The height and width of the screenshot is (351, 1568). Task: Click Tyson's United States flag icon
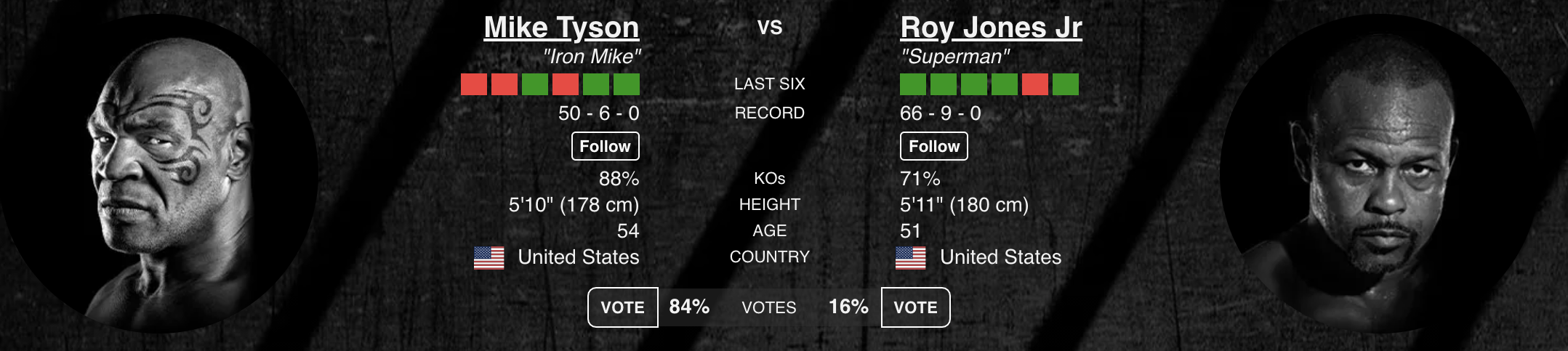489,257
